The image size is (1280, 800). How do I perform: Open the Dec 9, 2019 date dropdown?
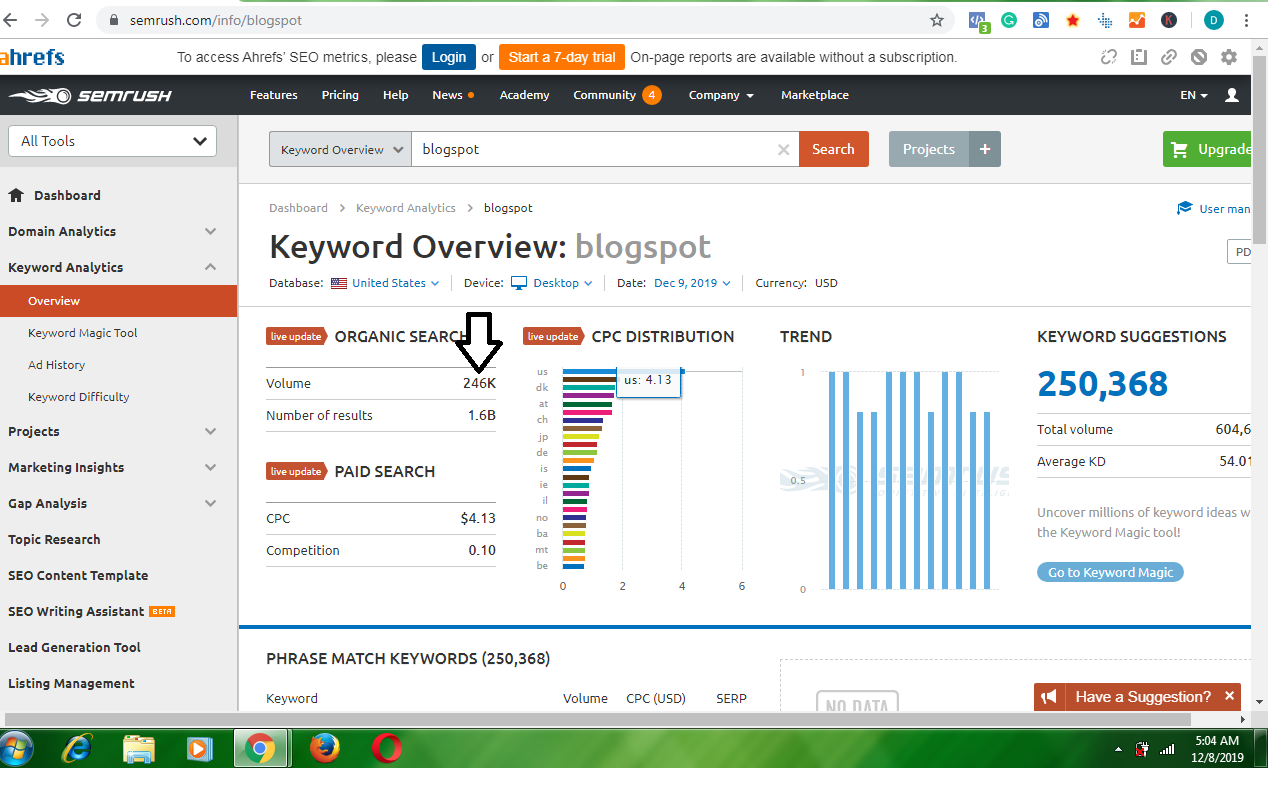692,283
